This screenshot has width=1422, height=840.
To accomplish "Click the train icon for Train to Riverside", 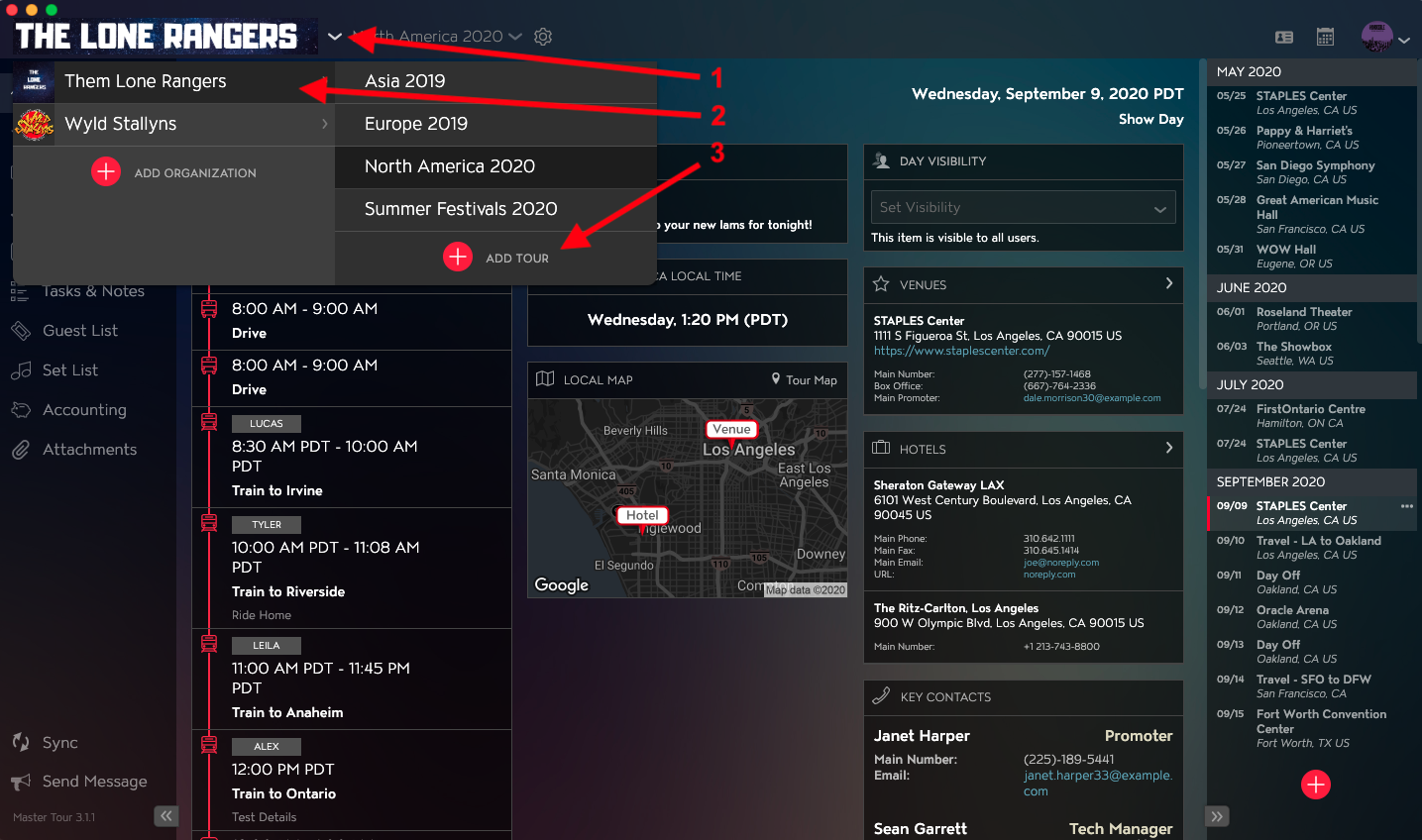I will pyautogui.click(x=209, y=522).
